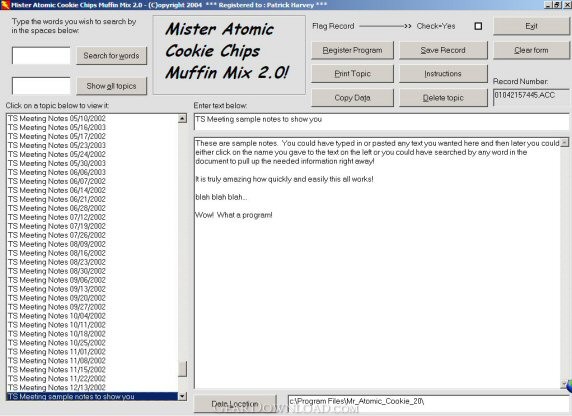Click notes area scroll up arrow
The image size is (572, 416).
pyautogui.click(x=565, y=142)
